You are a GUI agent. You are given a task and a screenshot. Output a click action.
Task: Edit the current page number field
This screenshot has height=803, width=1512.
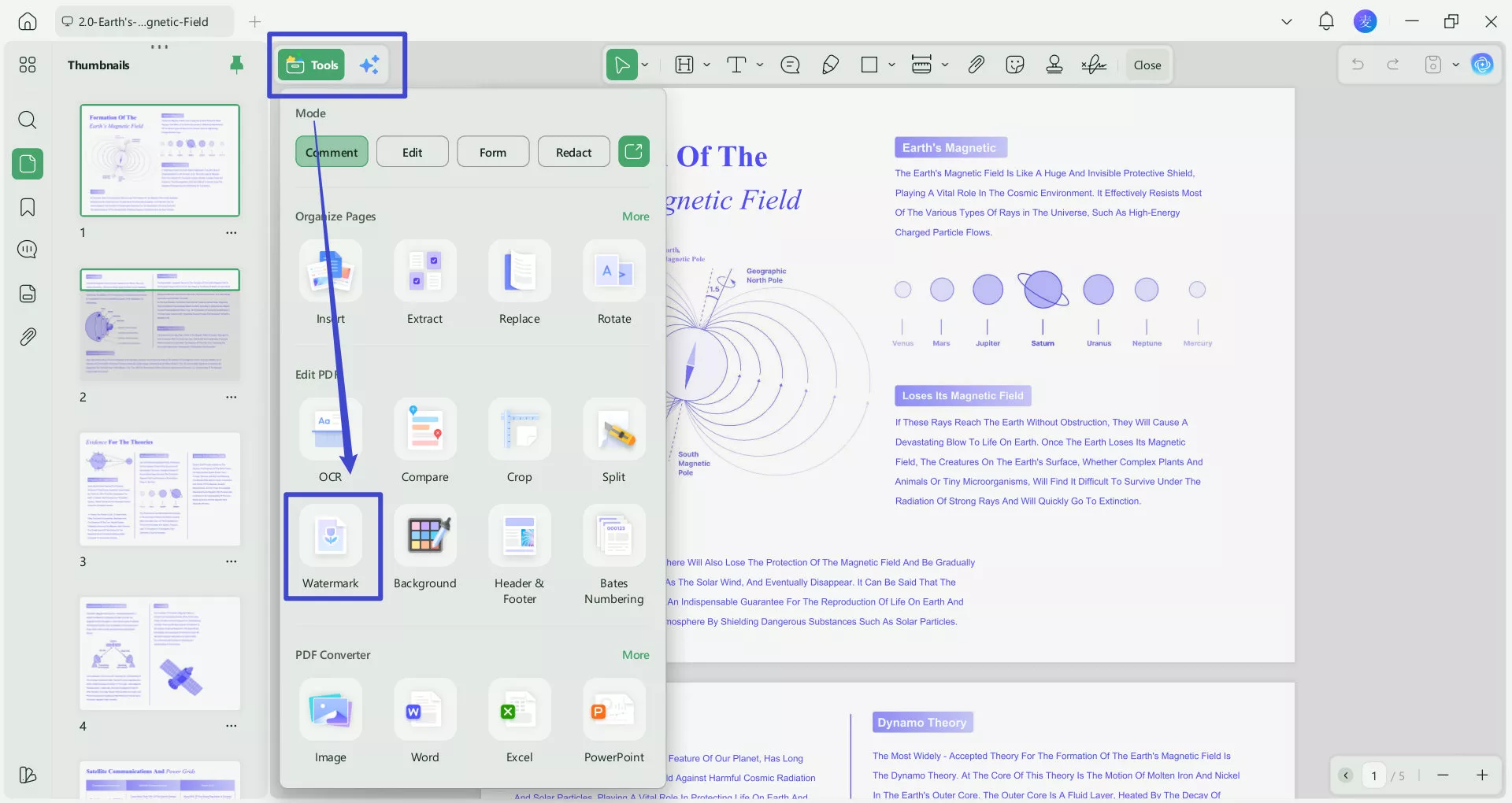pos(1374,775)
